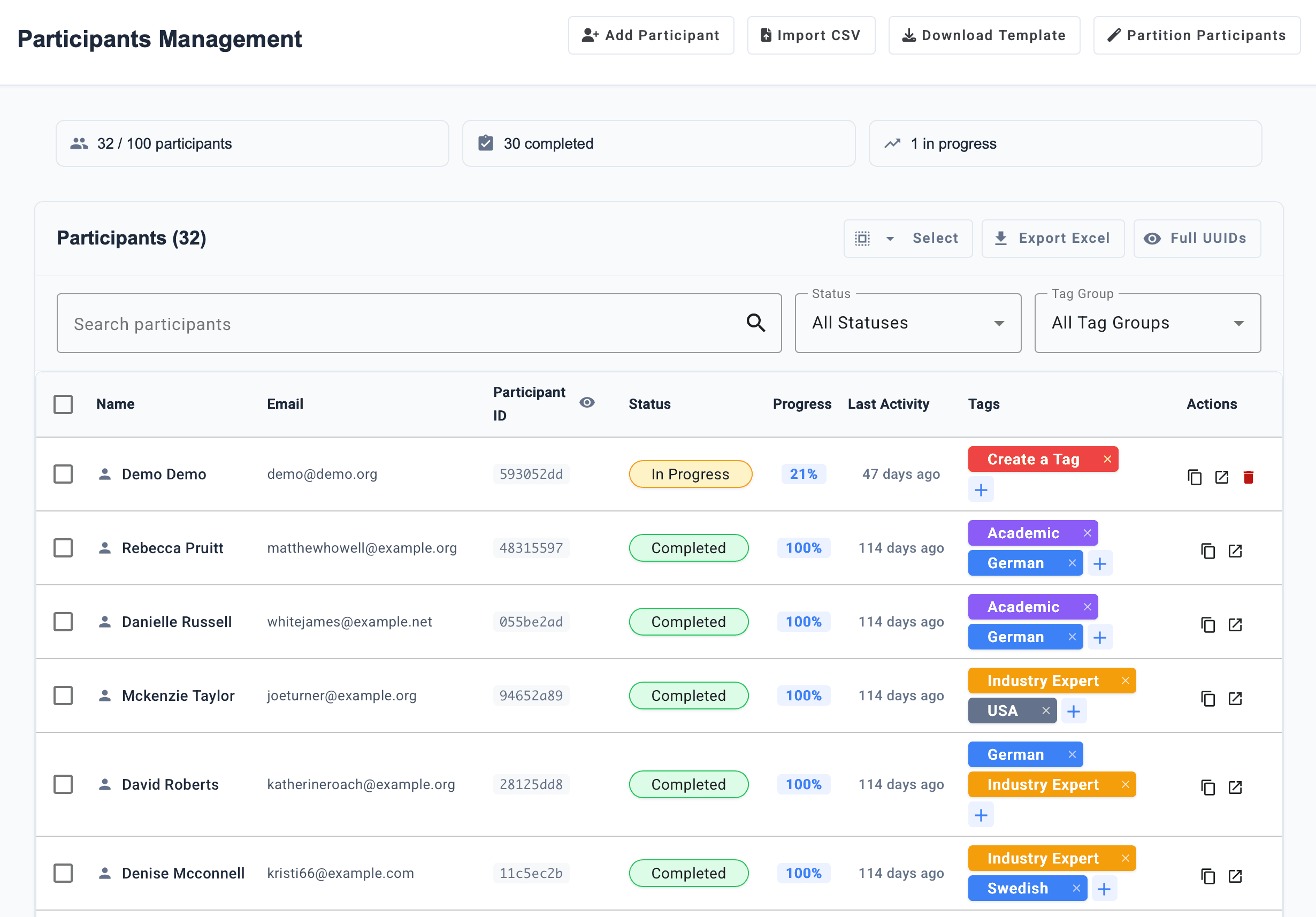Click Add Participant button
This screenshot has height=917, width=1316.
click(651, 35)
